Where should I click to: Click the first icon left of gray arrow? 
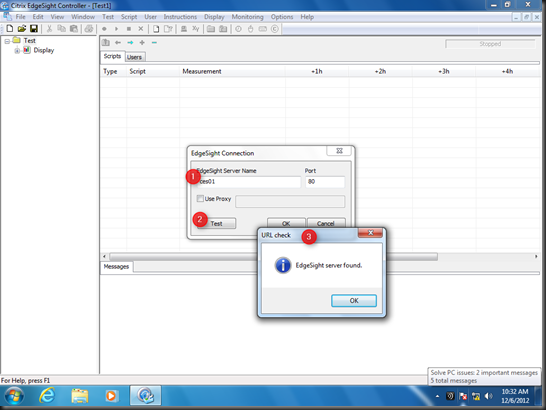coord(106,42)
